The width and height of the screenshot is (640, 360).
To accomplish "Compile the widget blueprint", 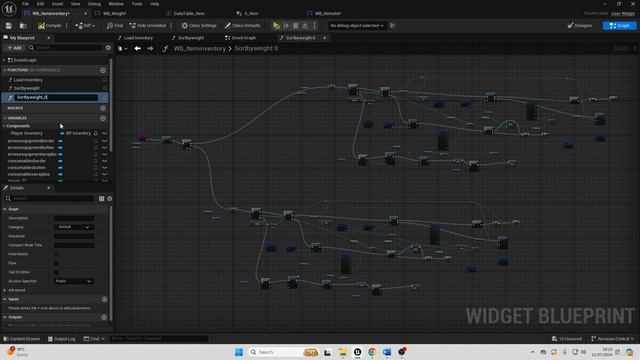I will [x=49, y=26].
